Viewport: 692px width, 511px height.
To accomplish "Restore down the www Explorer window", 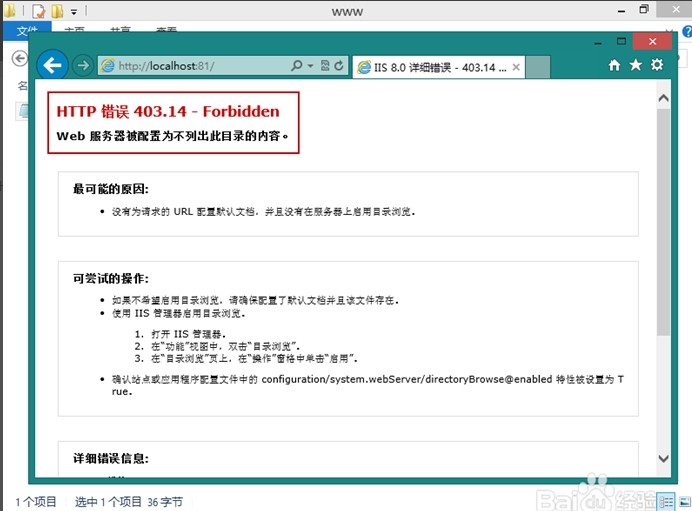I will [644, 9].
